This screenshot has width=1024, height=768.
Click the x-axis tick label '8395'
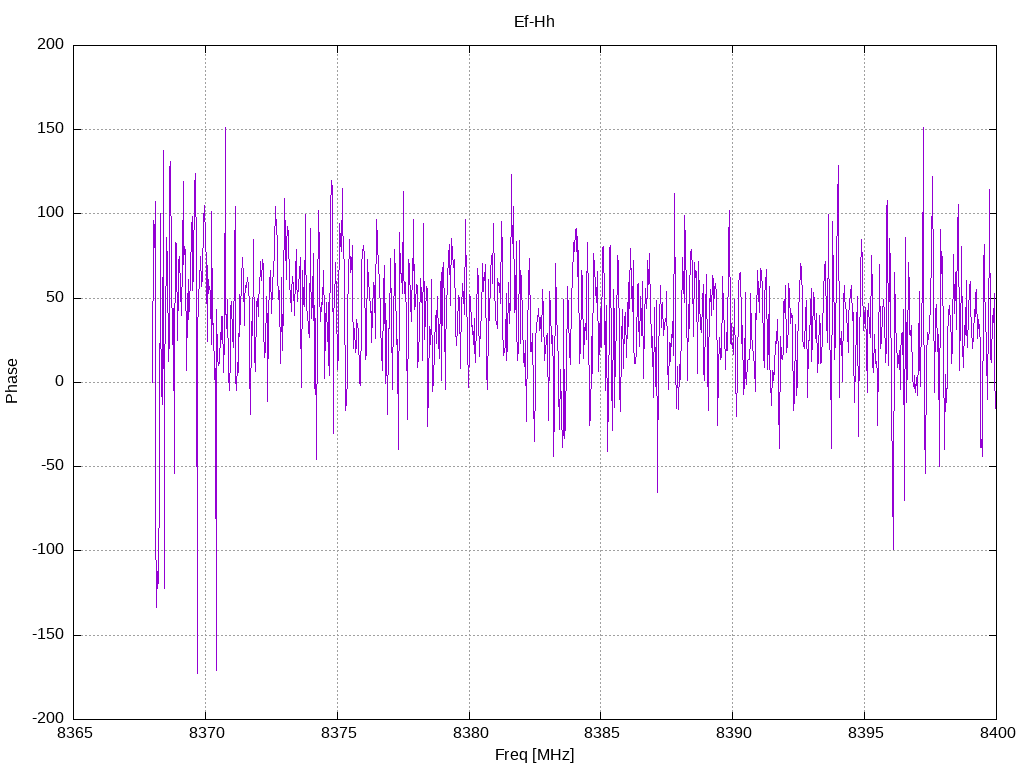pyautogui.click(x=865, y=733)
